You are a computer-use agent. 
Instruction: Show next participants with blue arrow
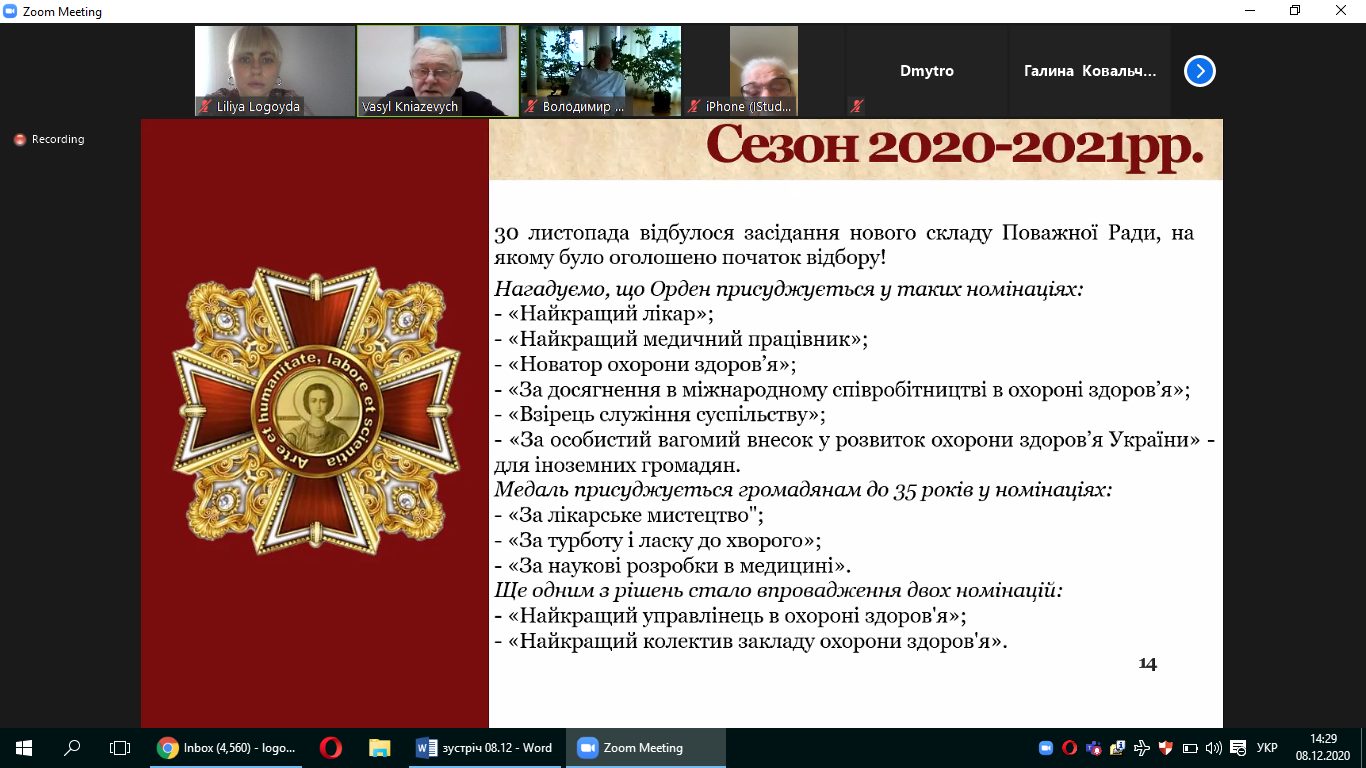click(x=1199, y=71)
